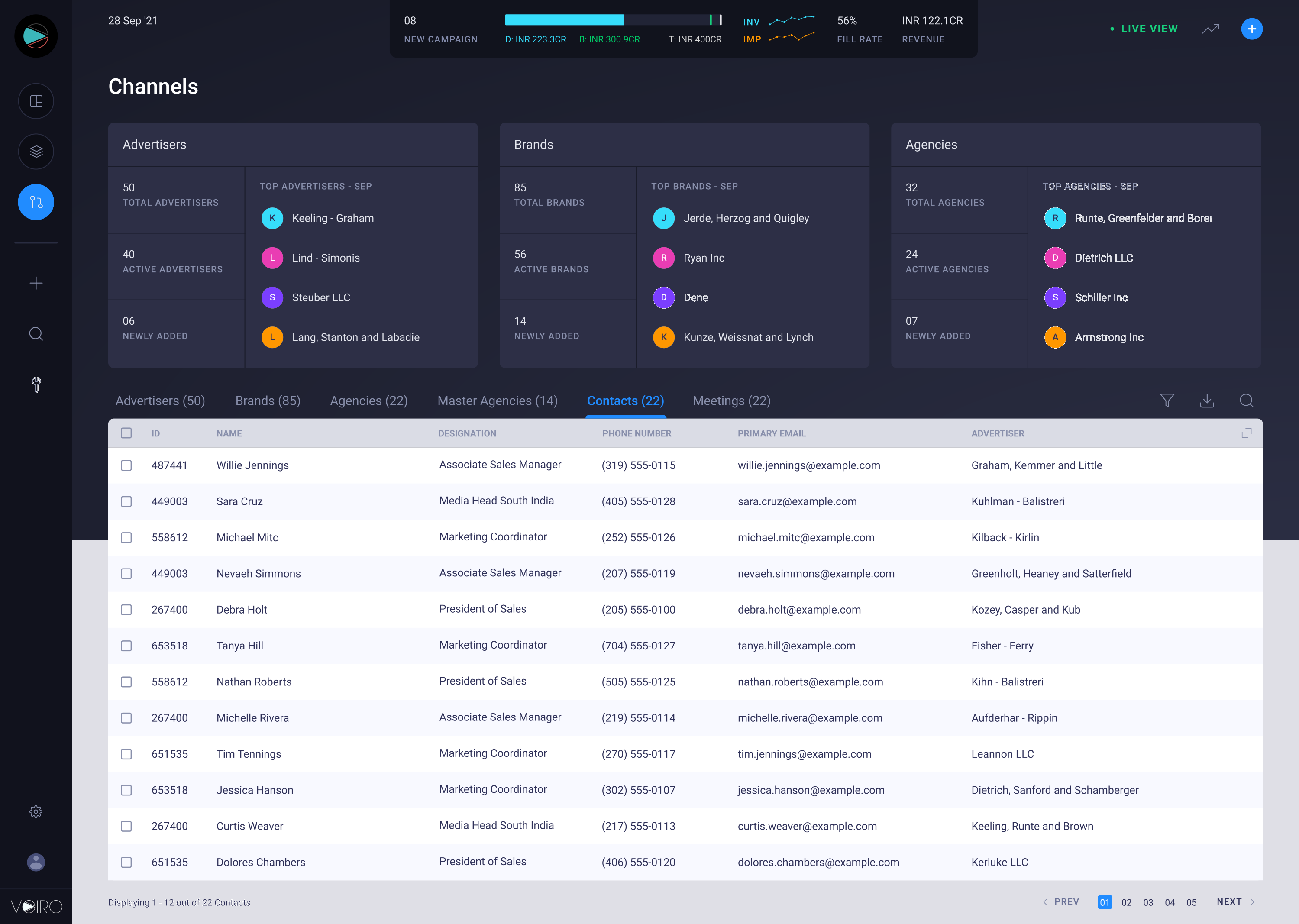Open the Meetings (22) tab
Screen dimensions: 1299x924
point(731,401)
